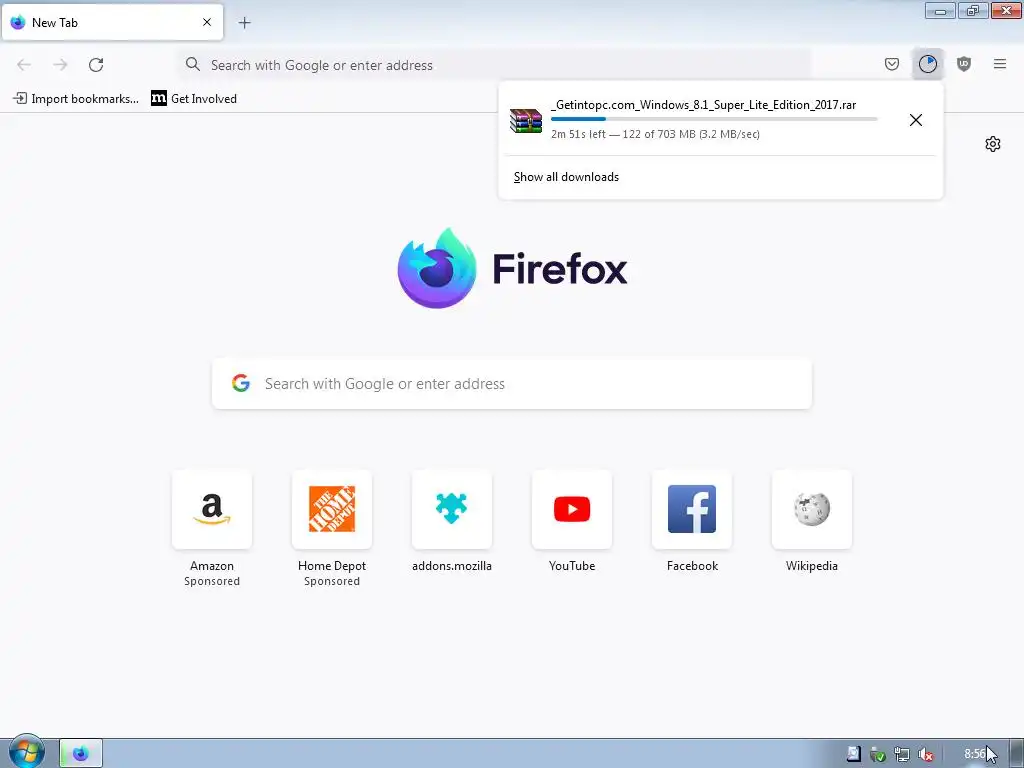Toggle the Downloads panel toolbar button
This screenshot has height=768, width=1024.
coord(927,64)
